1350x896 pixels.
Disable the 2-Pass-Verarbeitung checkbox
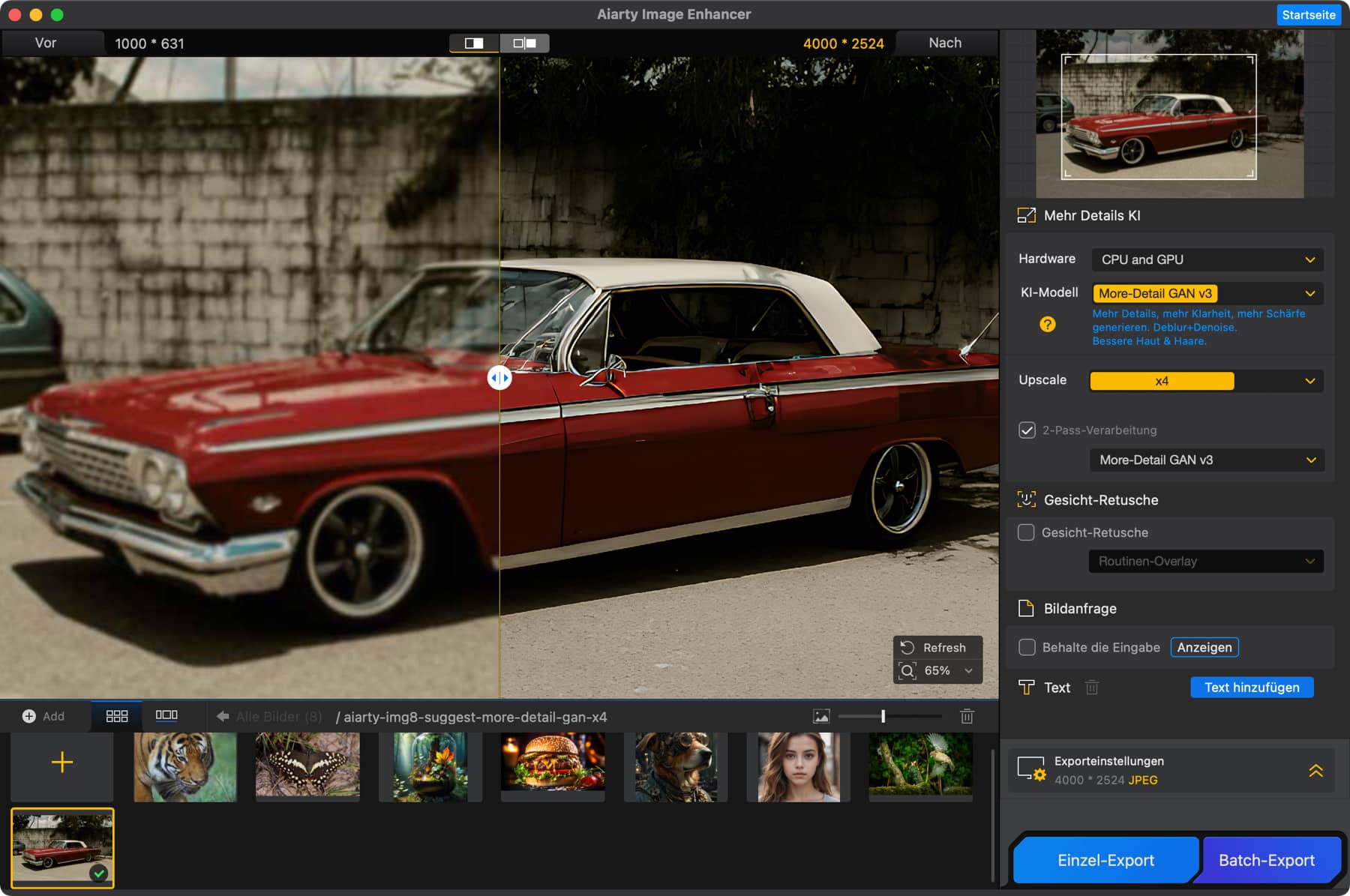(x=1027, y=430)
